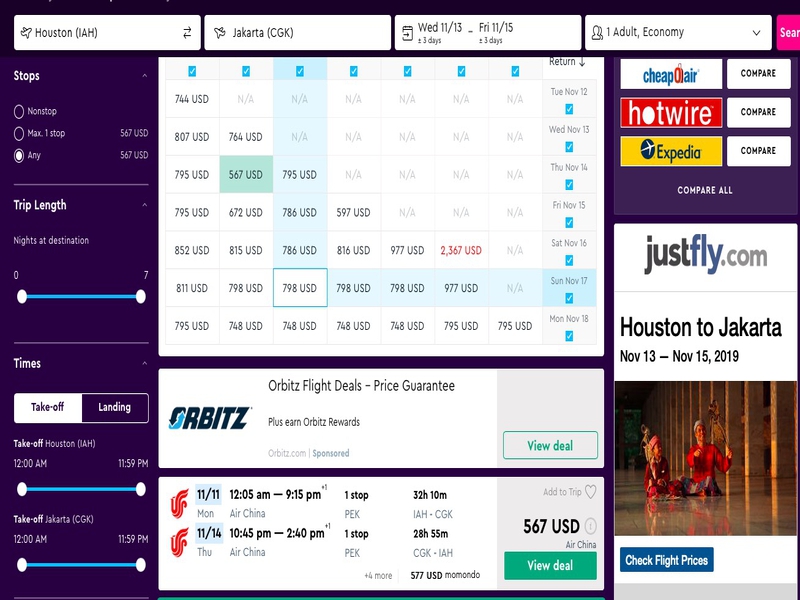Click the Air China logo on 11/11 flight
This screenshot has width=800, height=600.
[x=179, y=504]
